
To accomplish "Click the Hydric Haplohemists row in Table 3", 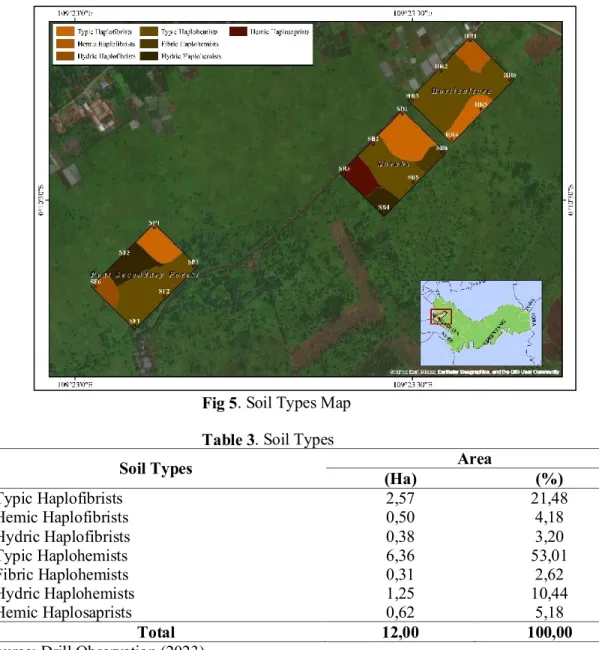I will pyautogui.click(x=299, y=593).
